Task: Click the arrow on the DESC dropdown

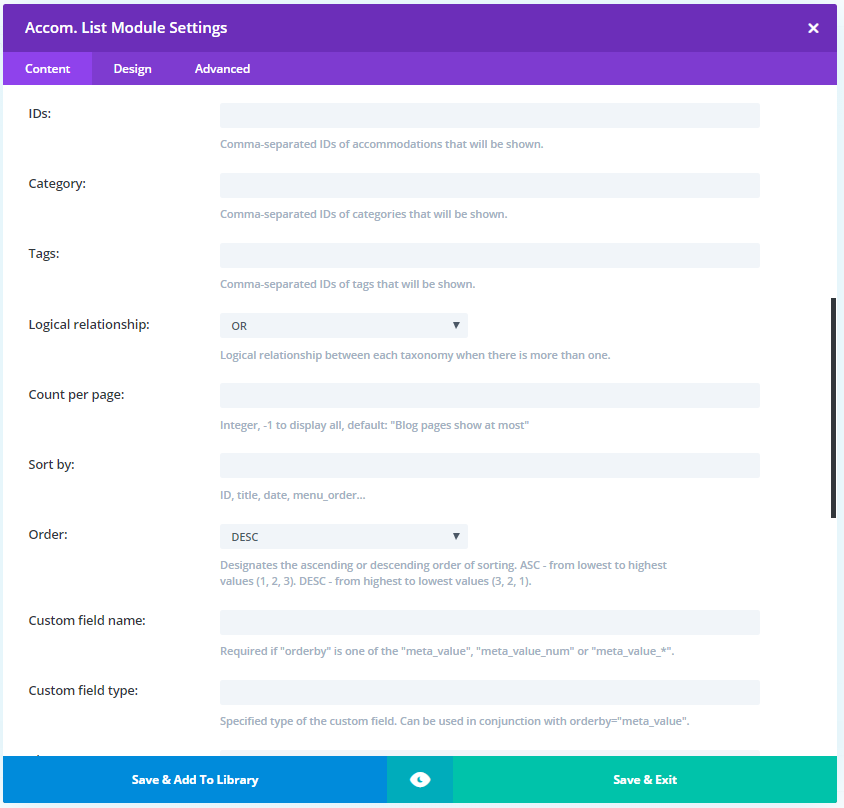Action: point(456,537)
